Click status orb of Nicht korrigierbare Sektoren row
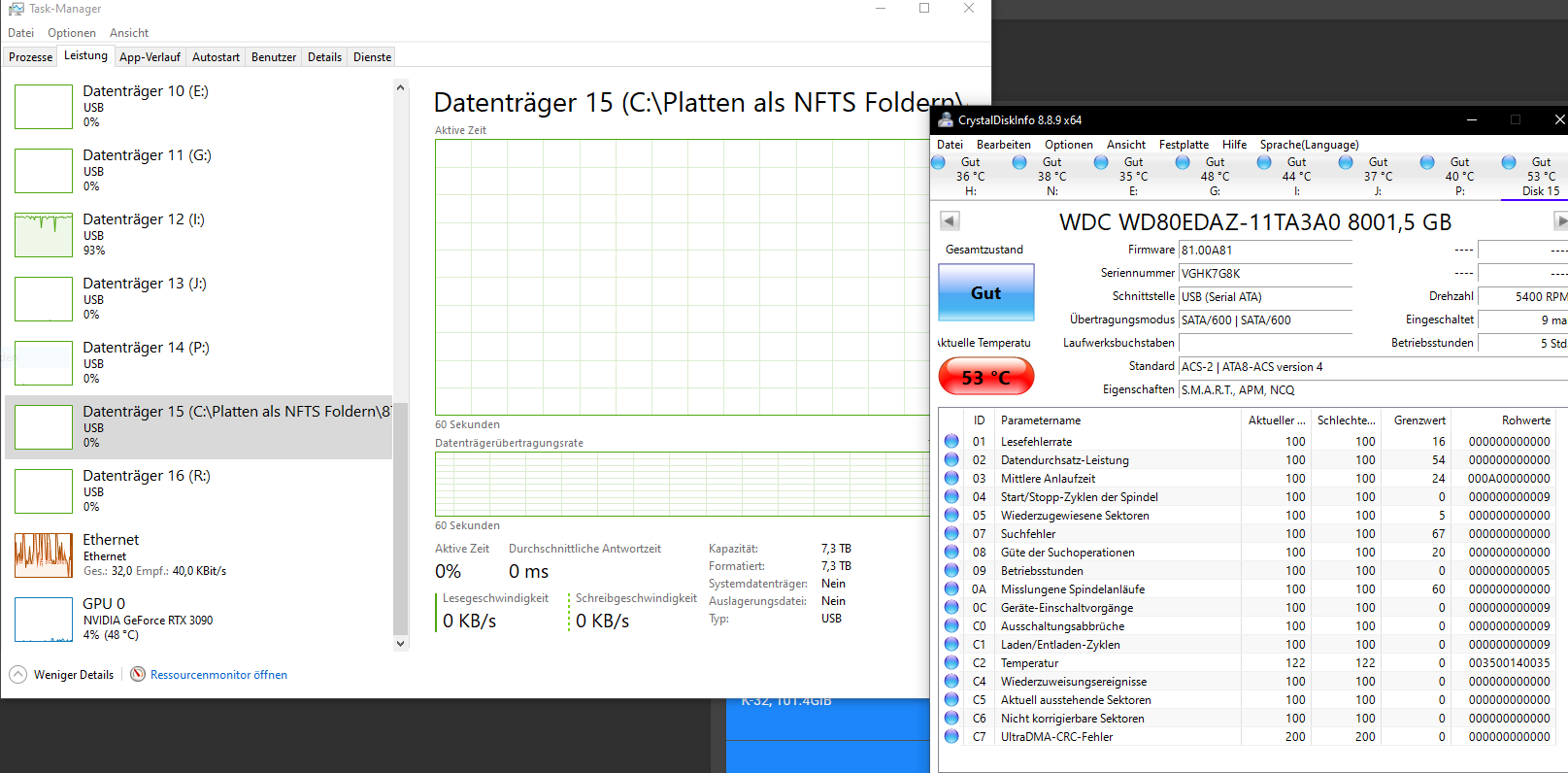1568x773 pixels. tap(951, 718)
